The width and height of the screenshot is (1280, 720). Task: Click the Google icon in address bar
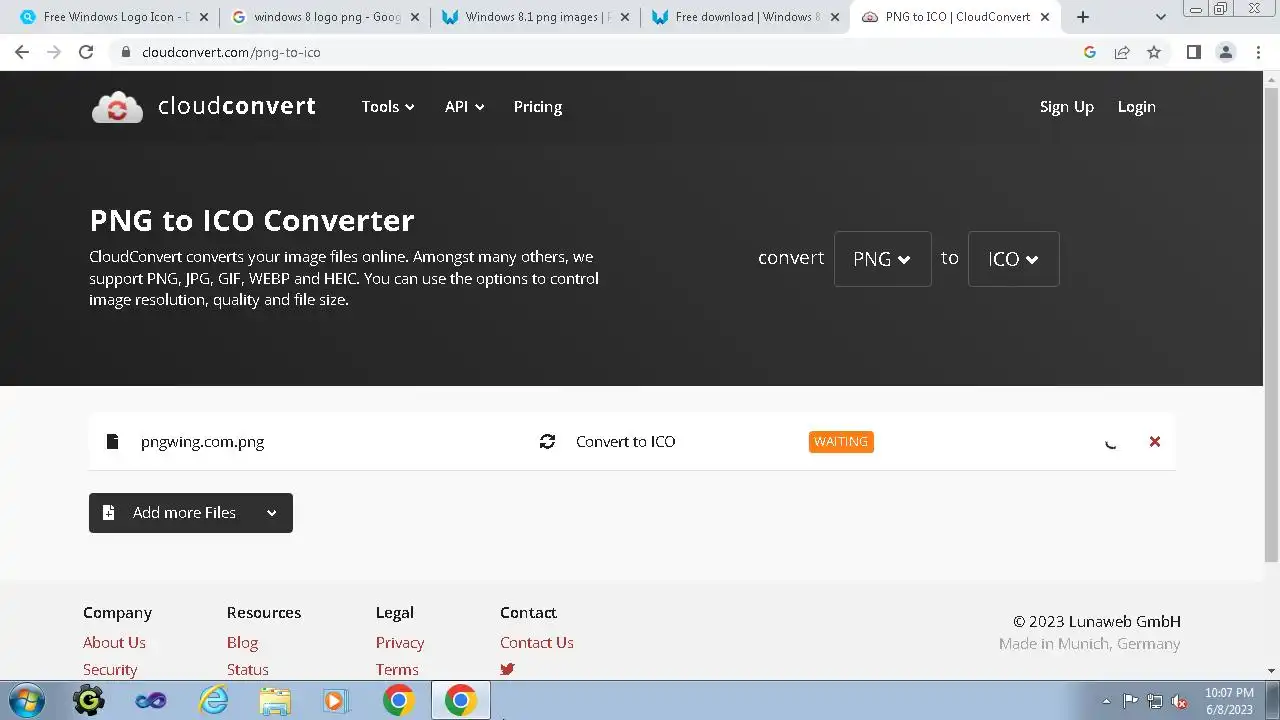click(1090, 52)
